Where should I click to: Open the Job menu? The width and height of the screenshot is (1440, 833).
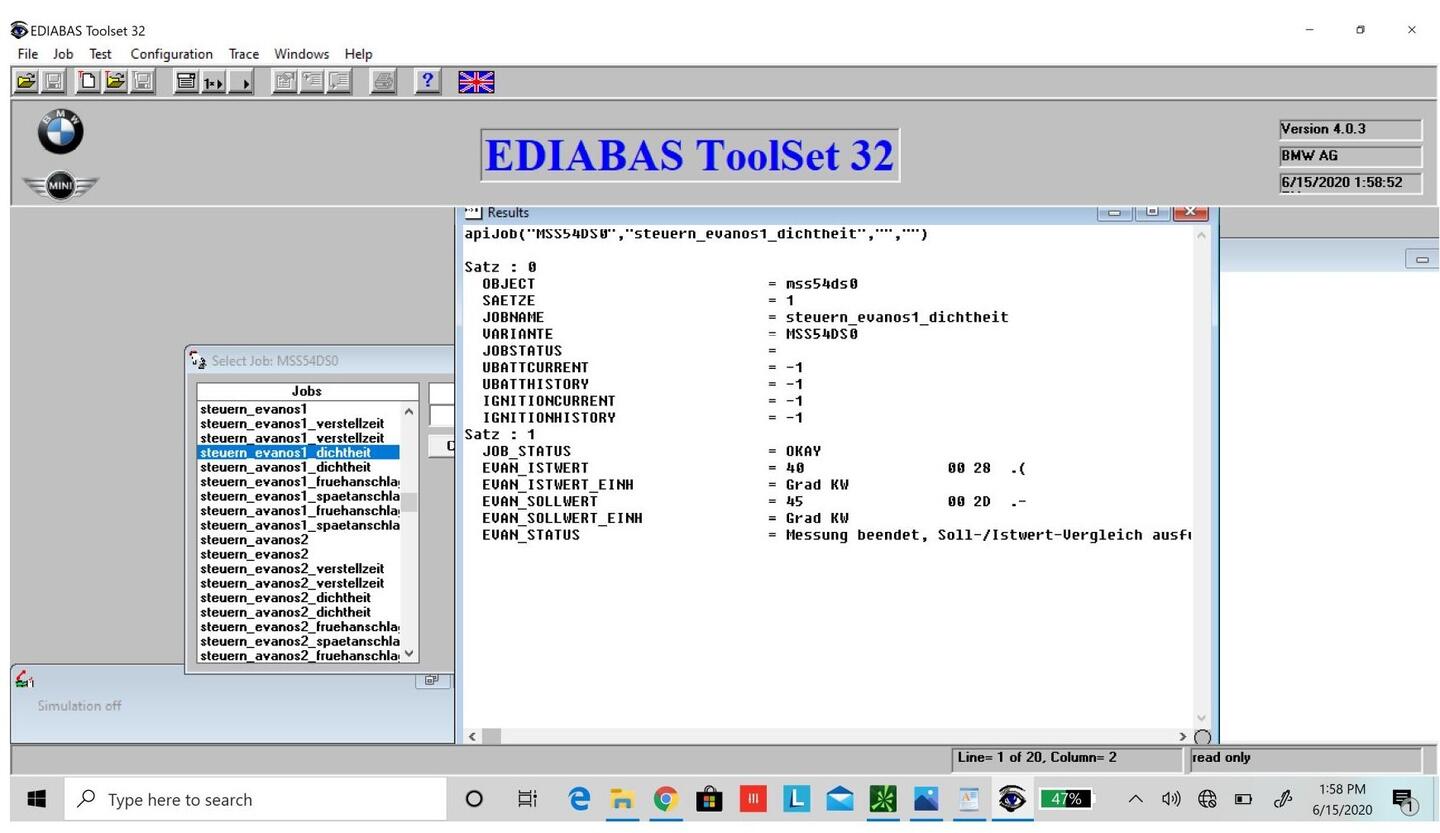[63, 54]
